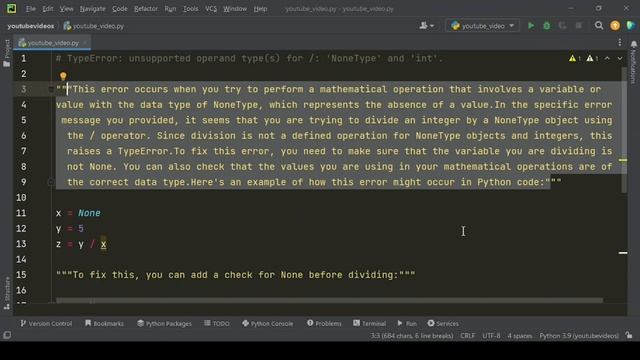
Task: Click the youtube_video.py breadcrumb
Action: 94,26
